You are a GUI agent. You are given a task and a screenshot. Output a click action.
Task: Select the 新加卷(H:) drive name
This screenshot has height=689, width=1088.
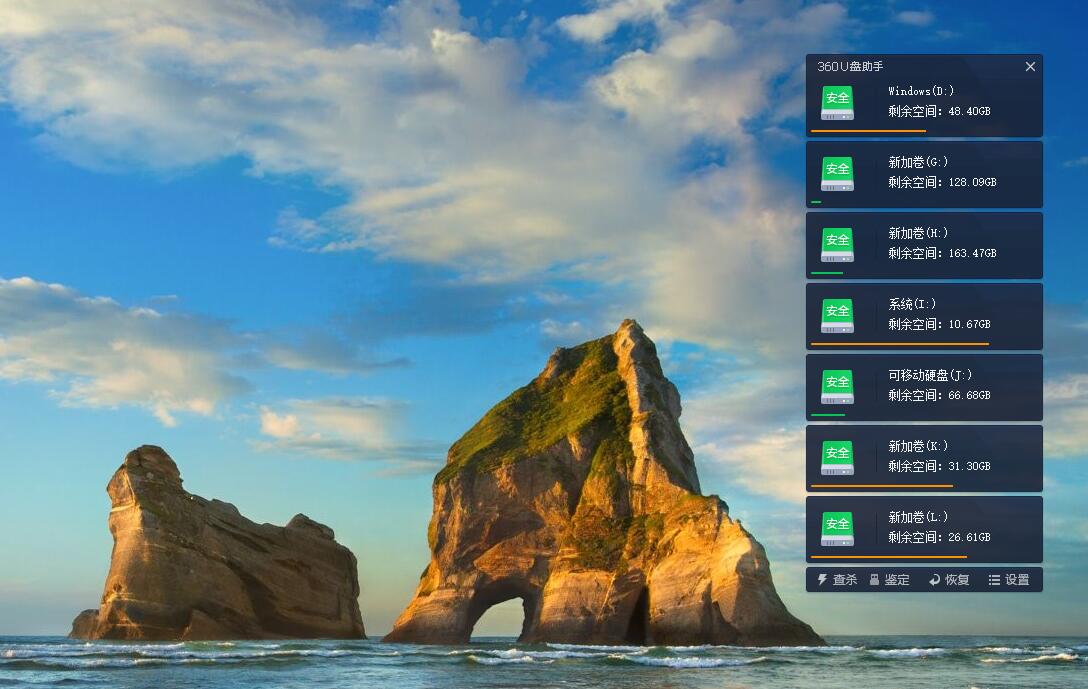click(x=918, y=232)
